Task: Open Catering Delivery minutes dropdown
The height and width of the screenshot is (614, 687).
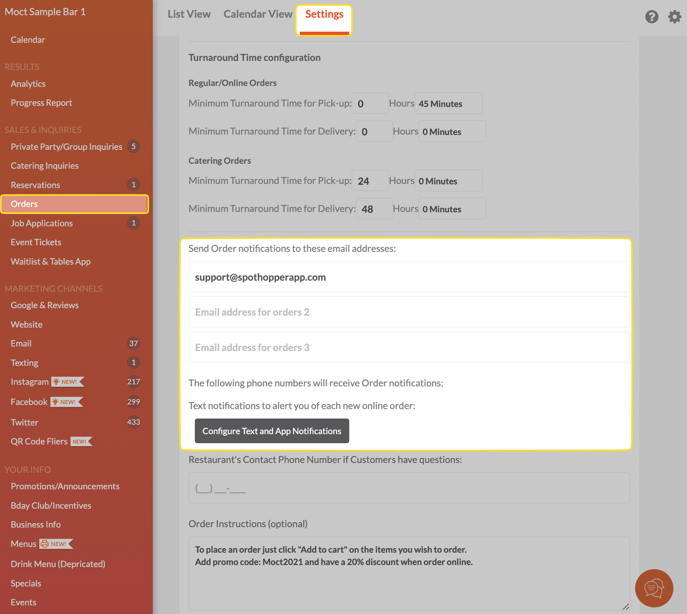Action: click(452, 209)
